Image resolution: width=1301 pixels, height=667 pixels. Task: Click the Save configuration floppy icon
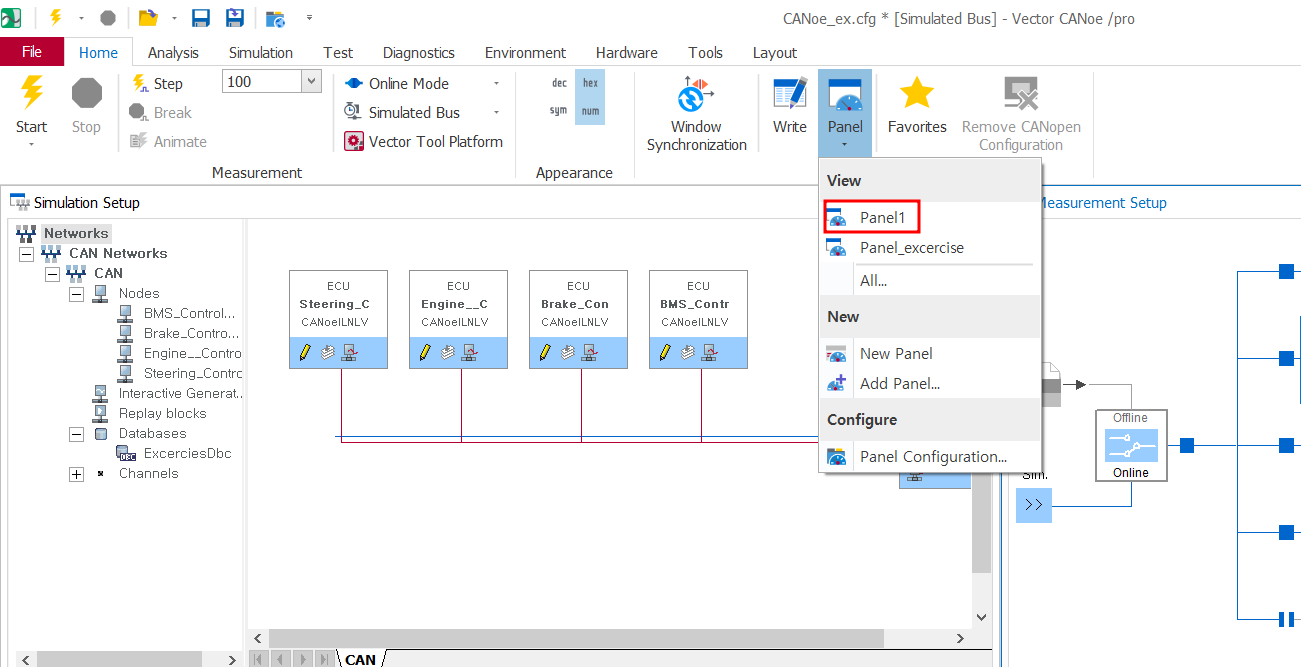pyautogui.click(x=200, y=18)
